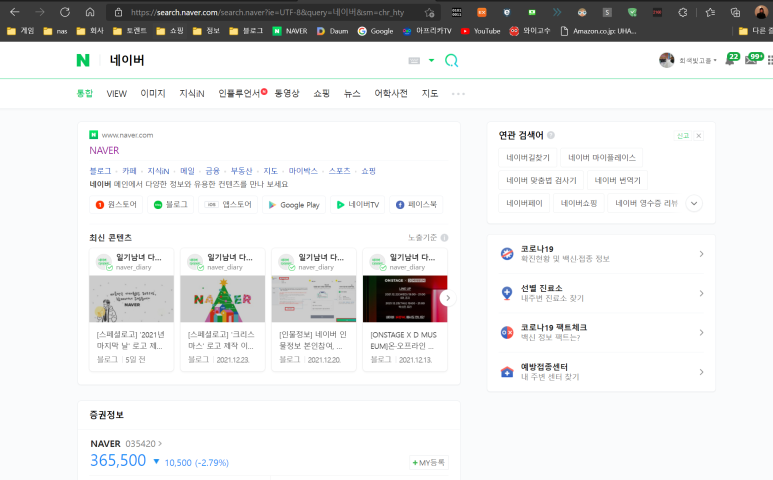Open the 쇼핑 bookmark folder
Viewport: 773px width, 480px height.
point(170,31)
